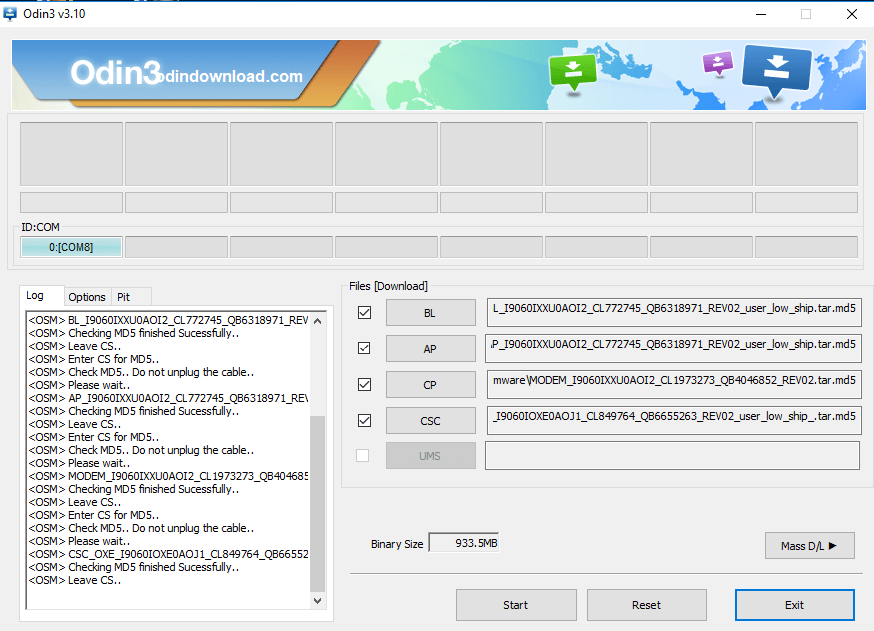
Task: Click the CSC file path field
Action: (x=674, y=421)
